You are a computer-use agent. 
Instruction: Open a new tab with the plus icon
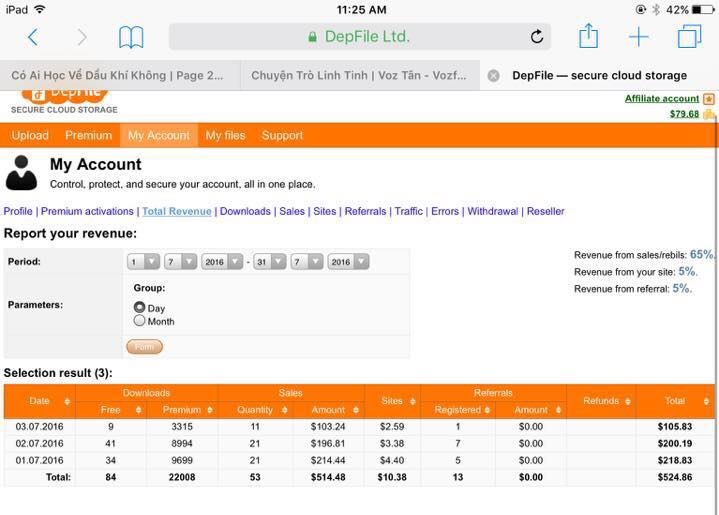pos(638,38)
